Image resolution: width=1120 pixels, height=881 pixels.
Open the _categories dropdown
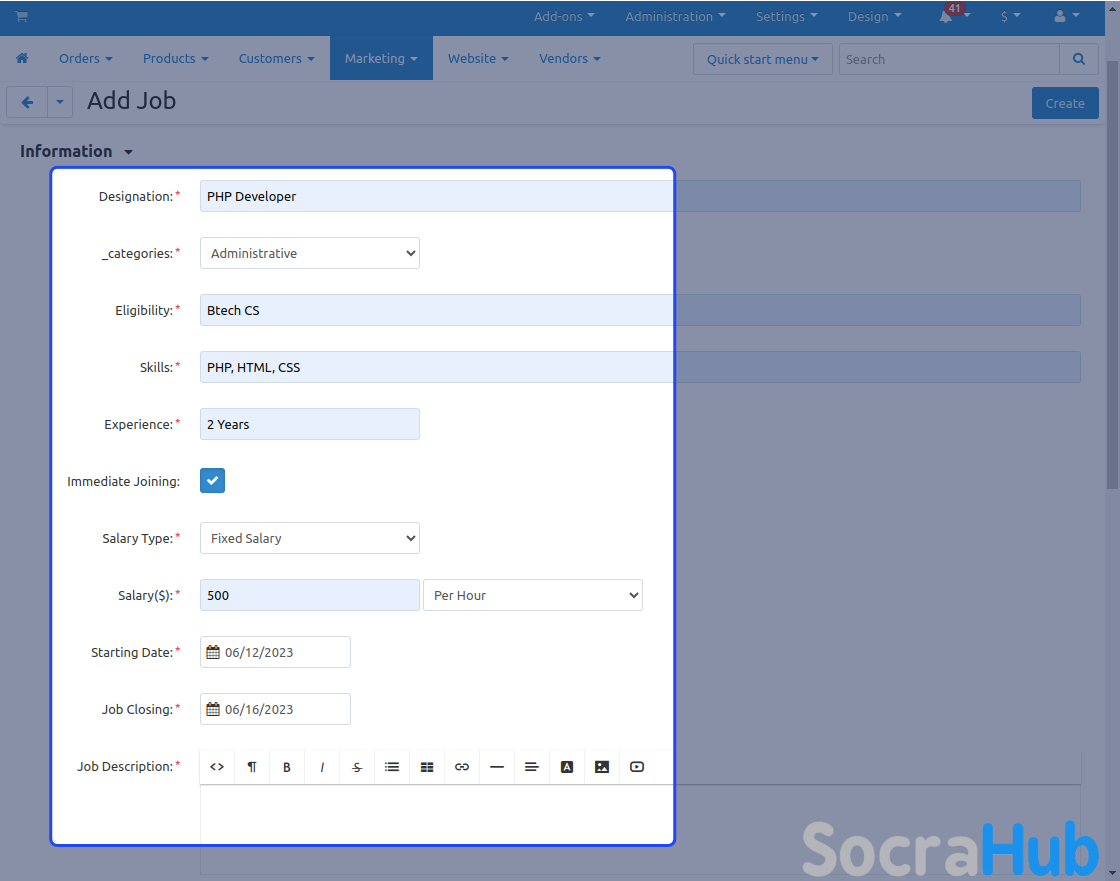click(310, 253)
